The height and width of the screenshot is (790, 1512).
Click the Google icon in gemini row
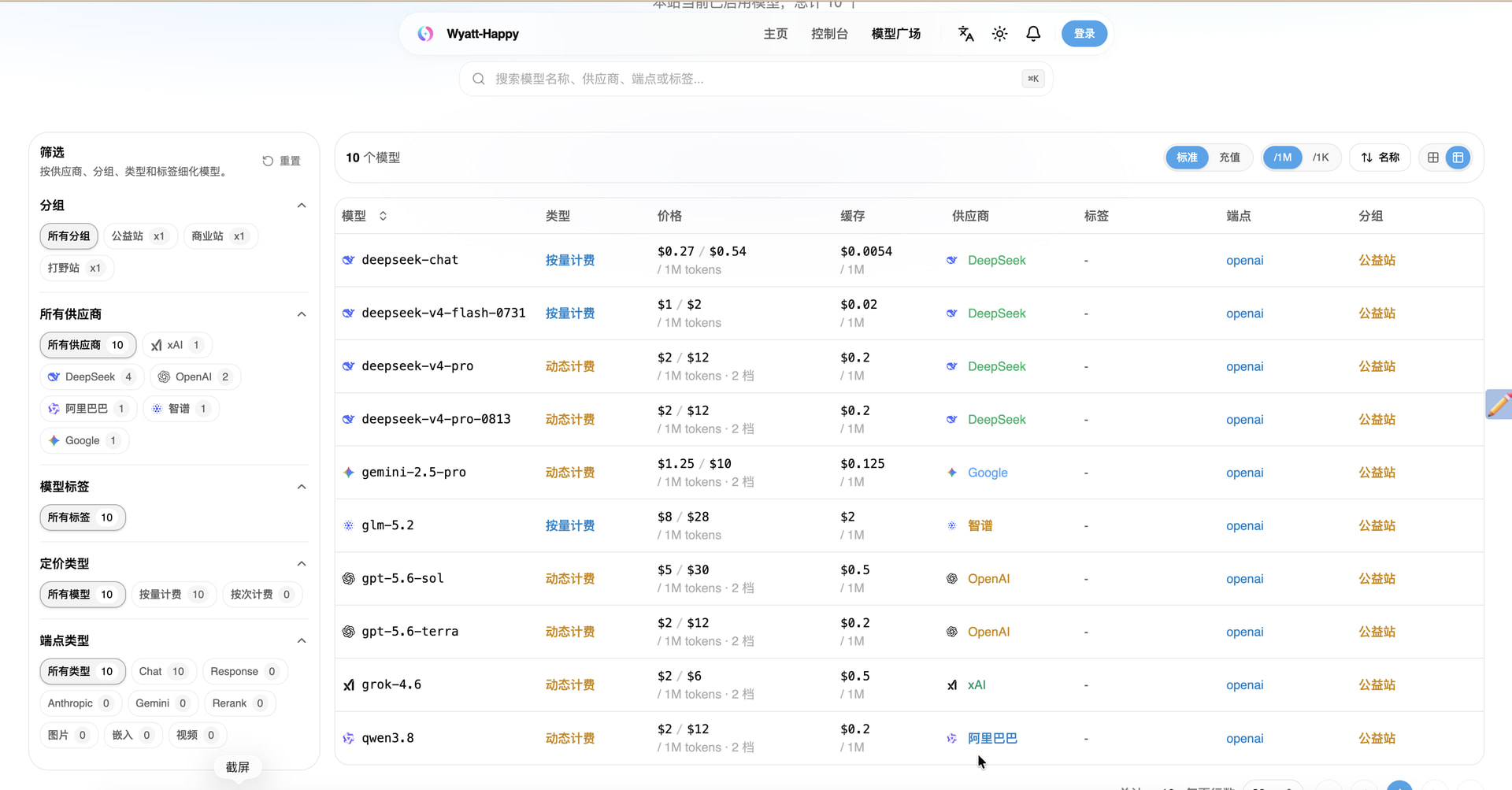click(952, 473)
